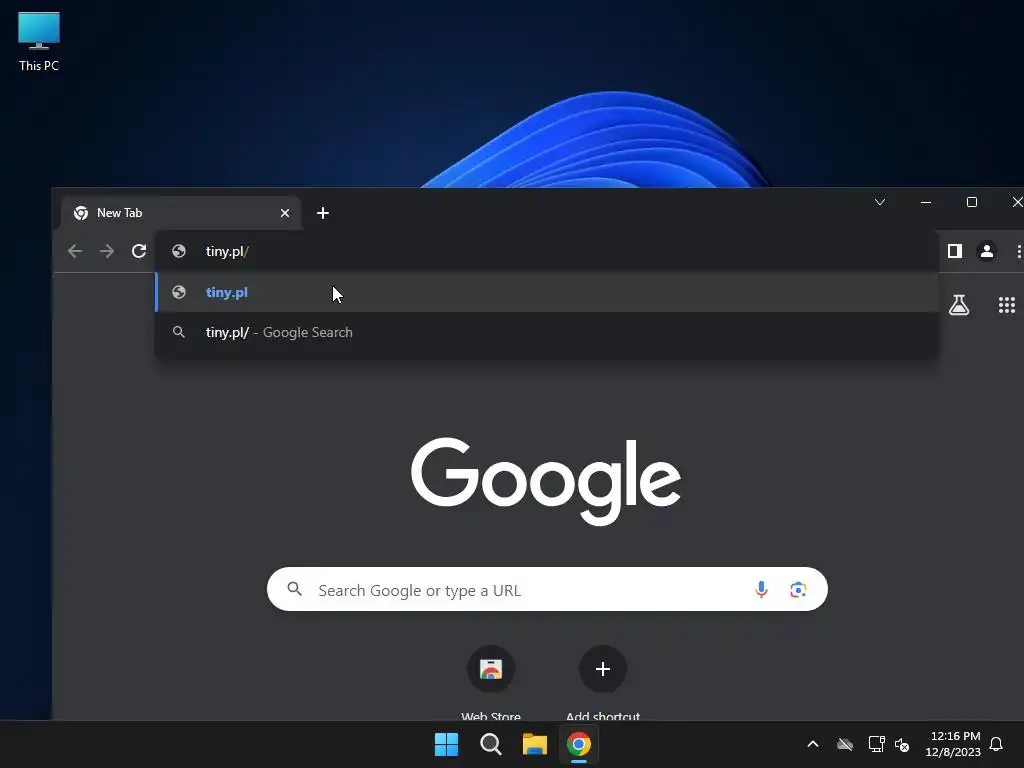Open the Windows Start menu
The height and width of the screenshot is (768, 1024).
pos(447,744)
